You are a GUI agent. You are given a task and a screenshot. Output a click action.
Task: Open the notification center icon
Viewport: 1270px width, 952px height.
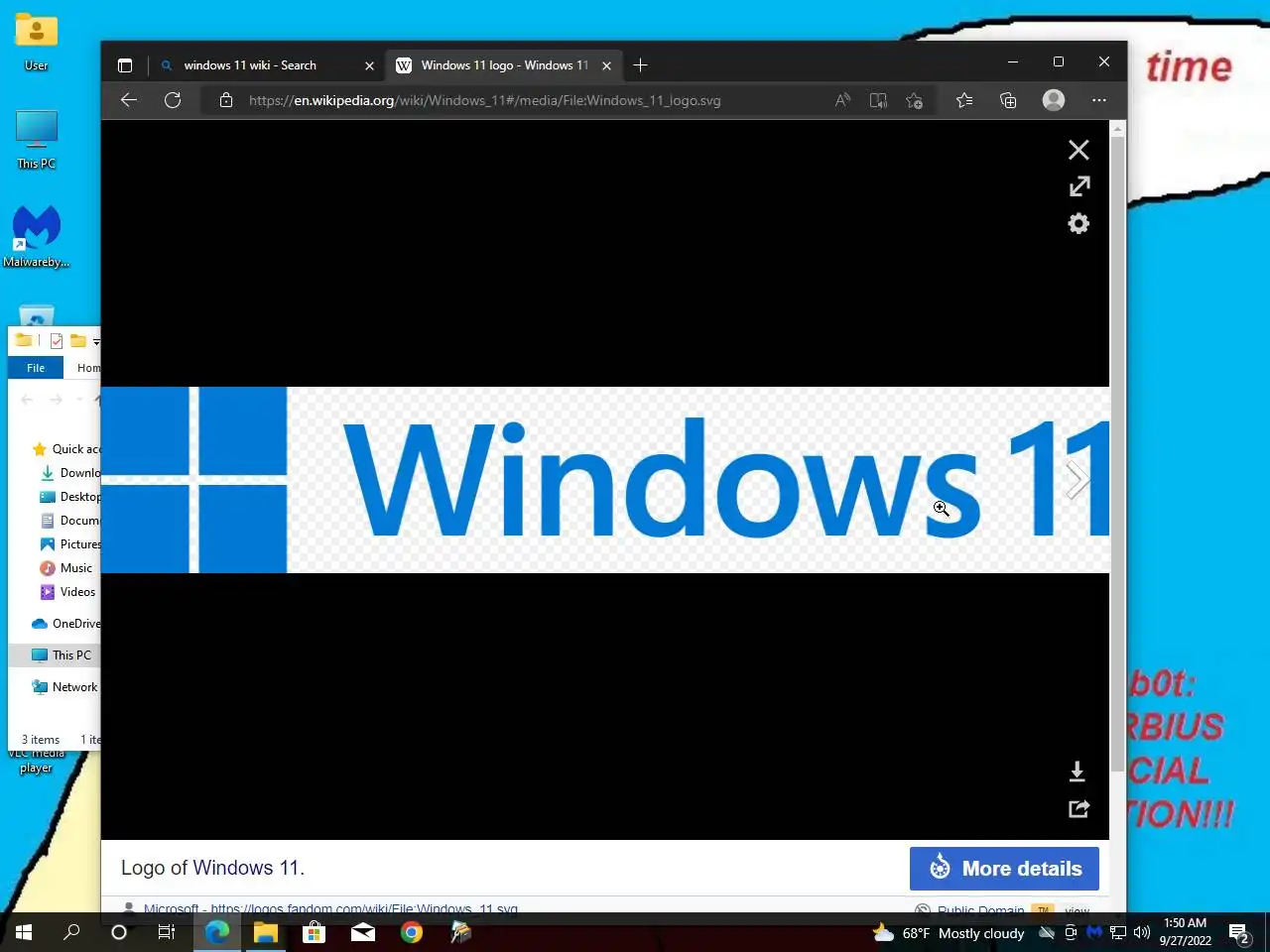(x=1239, y=932)
